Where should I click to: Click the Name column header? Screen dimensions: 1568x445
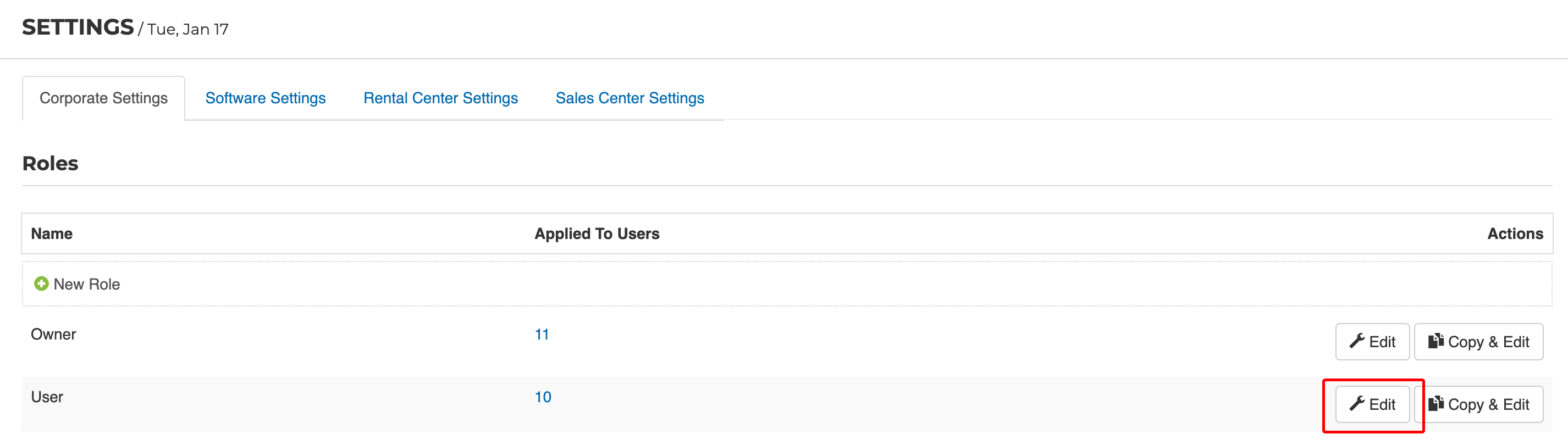click(x=52, y=233)
